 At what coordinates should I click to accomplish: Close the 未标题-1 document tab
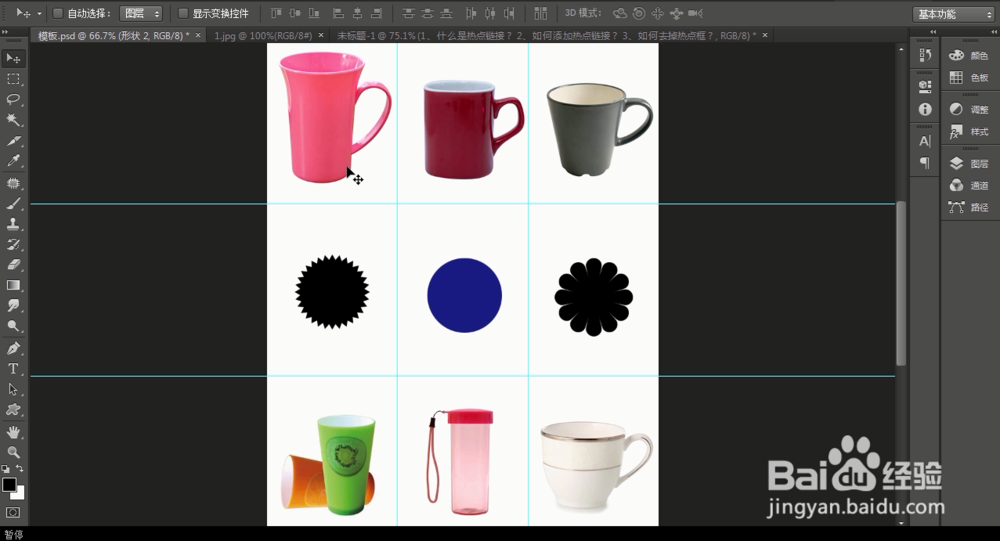click(x=765, y=35)
